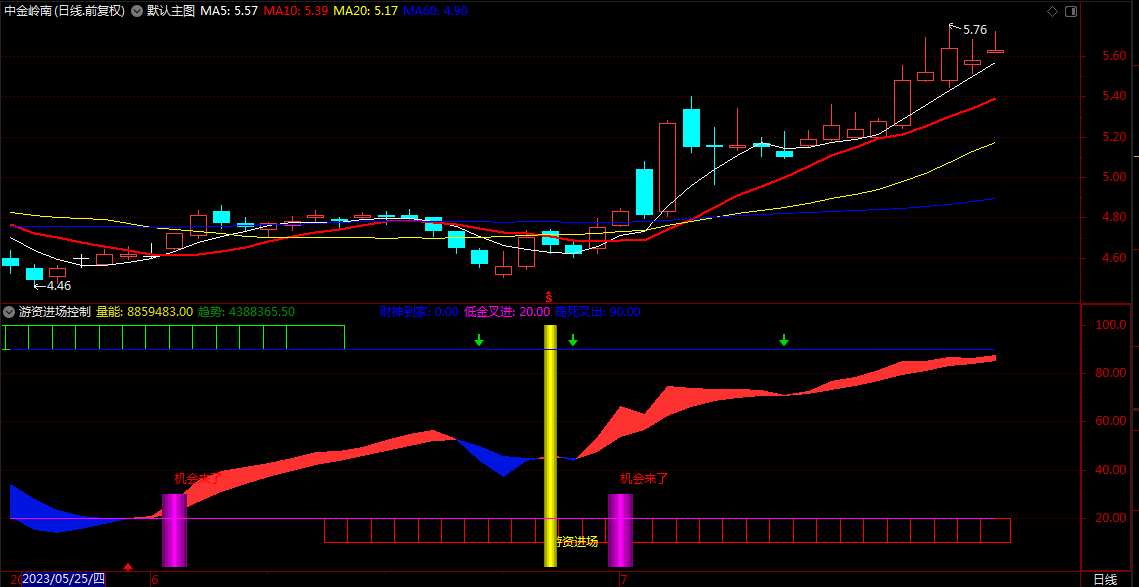
Task: Click the 日线 period label at bottom-right
Action: click(1105, 579)
